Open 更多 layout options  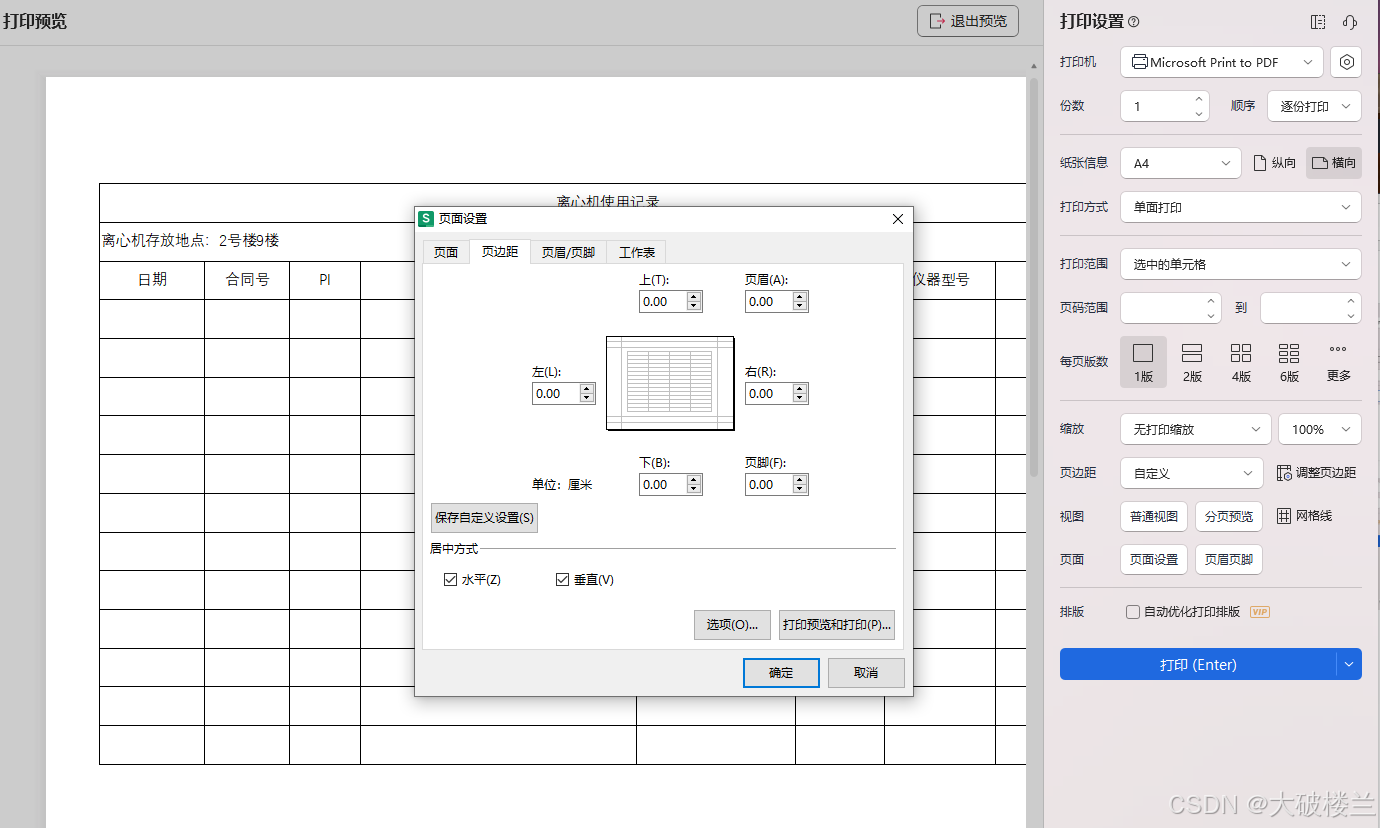click(1338, 362)
